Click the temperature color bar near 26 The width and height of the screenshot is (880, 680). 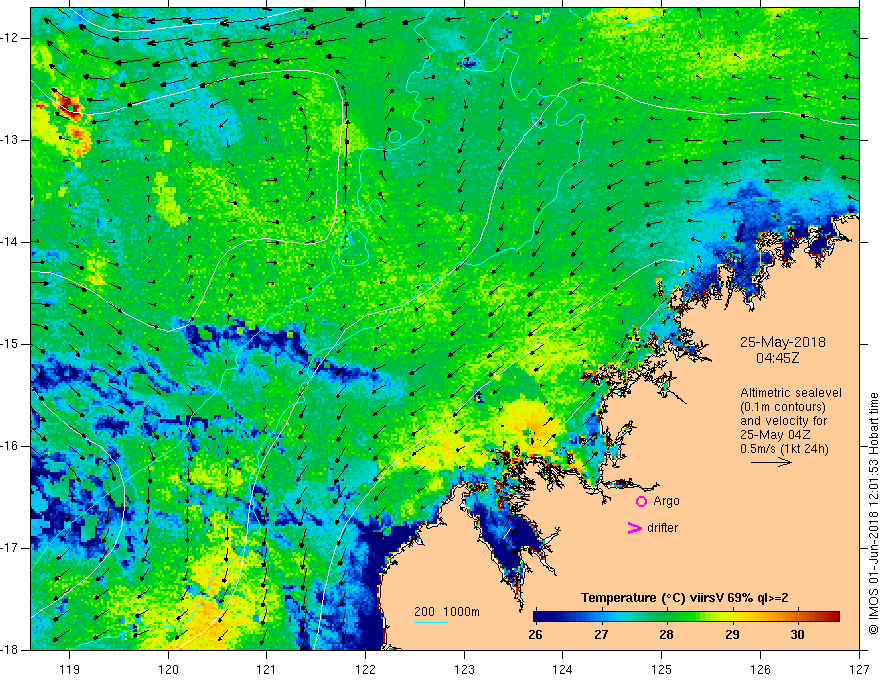click(537, 617)
